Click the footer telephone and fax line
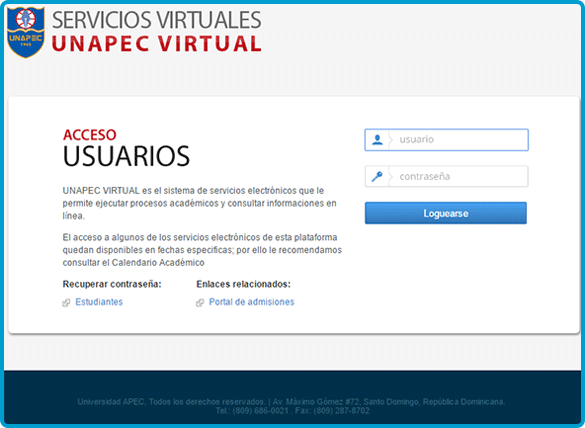This screenshot has width=585, height=428. coord(292,411)
